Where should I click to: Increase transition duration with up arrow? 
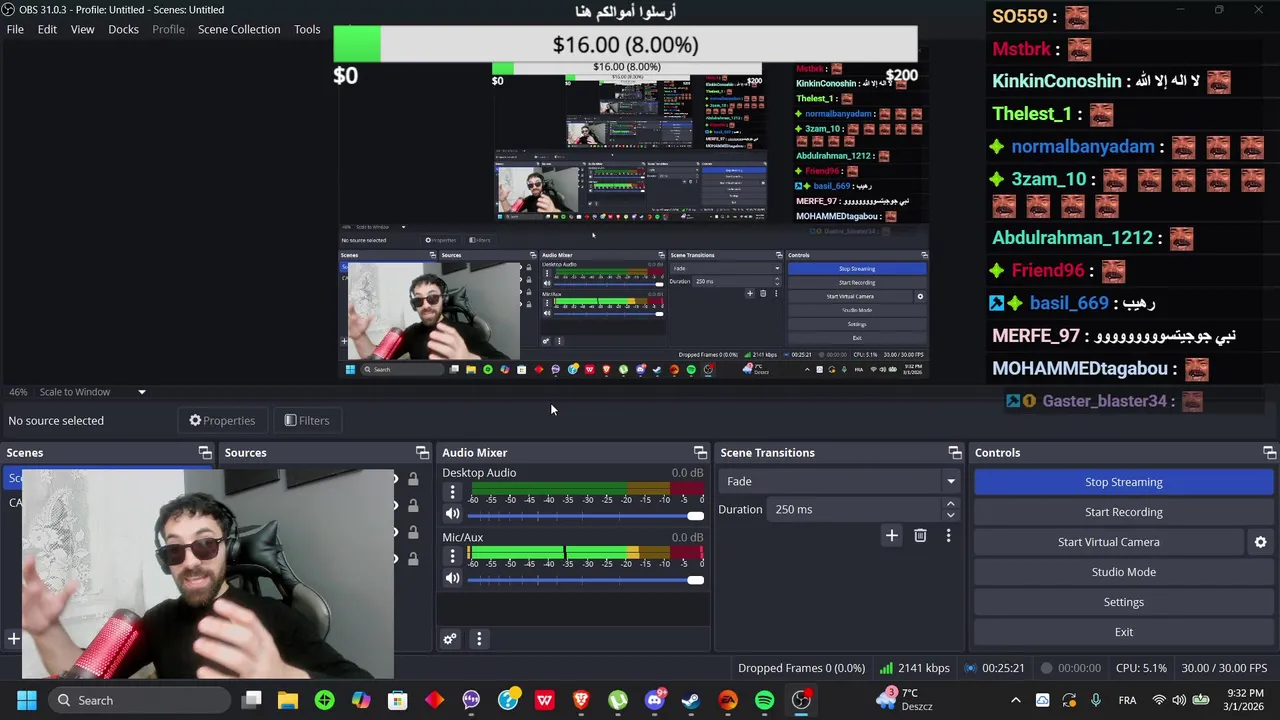coord(950,504)
